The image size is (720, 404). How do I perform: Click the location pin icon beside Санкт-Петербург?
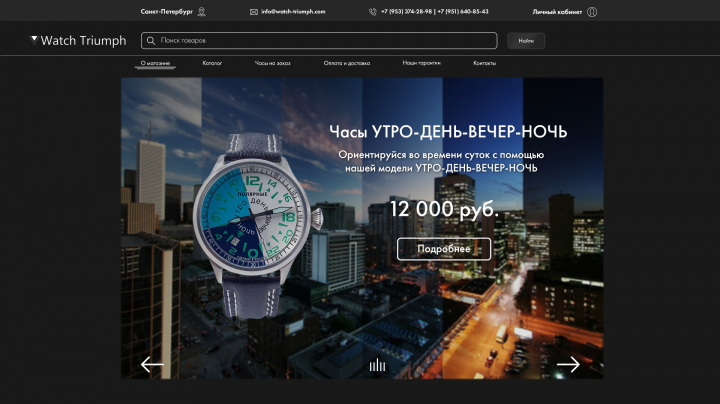(201, 11)
